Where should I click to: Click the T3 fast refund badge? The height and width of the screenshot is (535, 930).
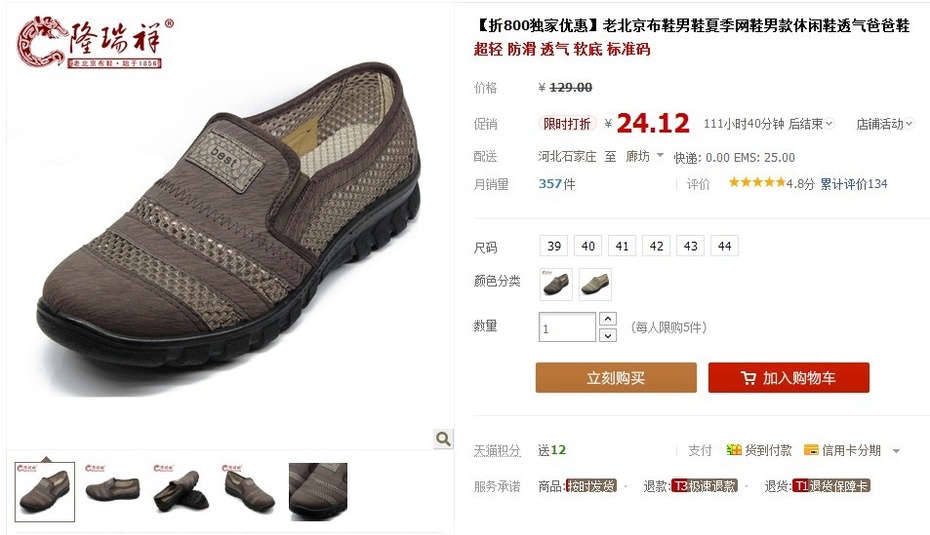704,486
